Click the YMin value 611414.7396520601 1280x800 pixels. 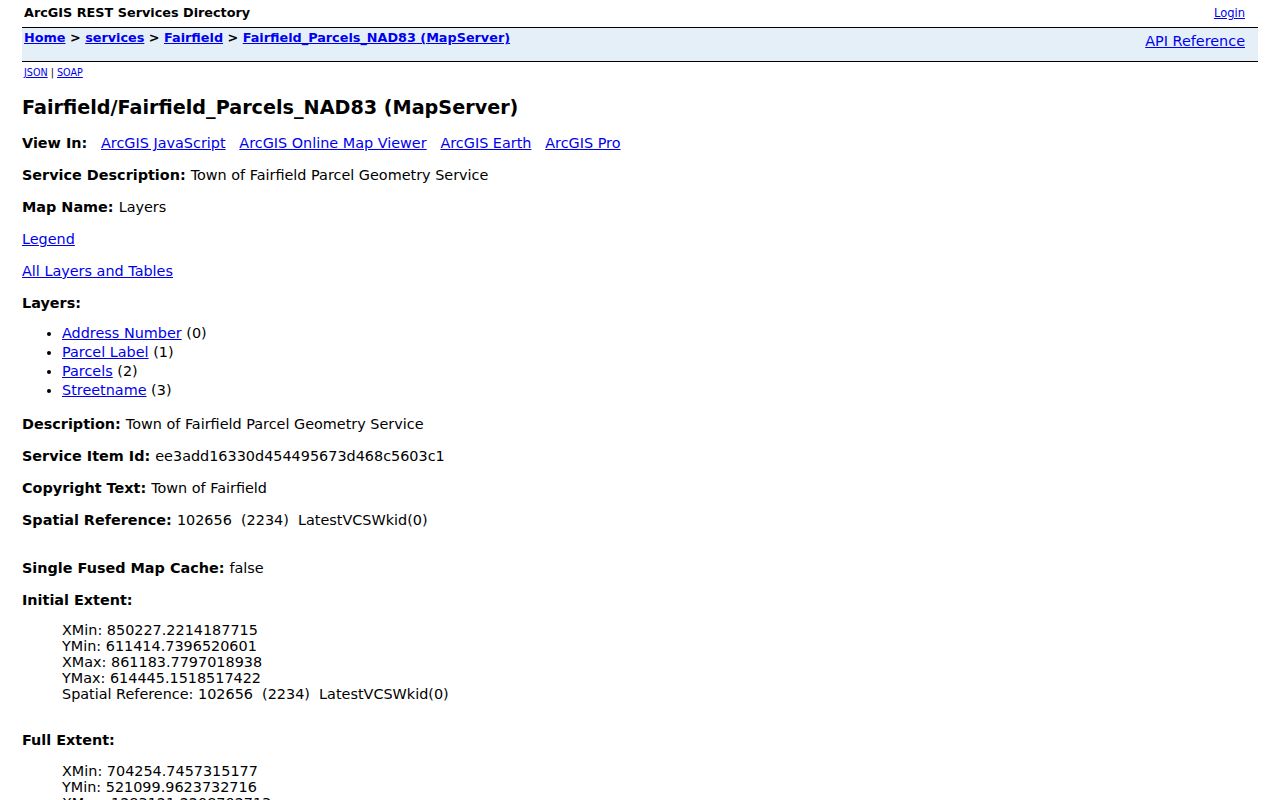[x=181, y=646]
